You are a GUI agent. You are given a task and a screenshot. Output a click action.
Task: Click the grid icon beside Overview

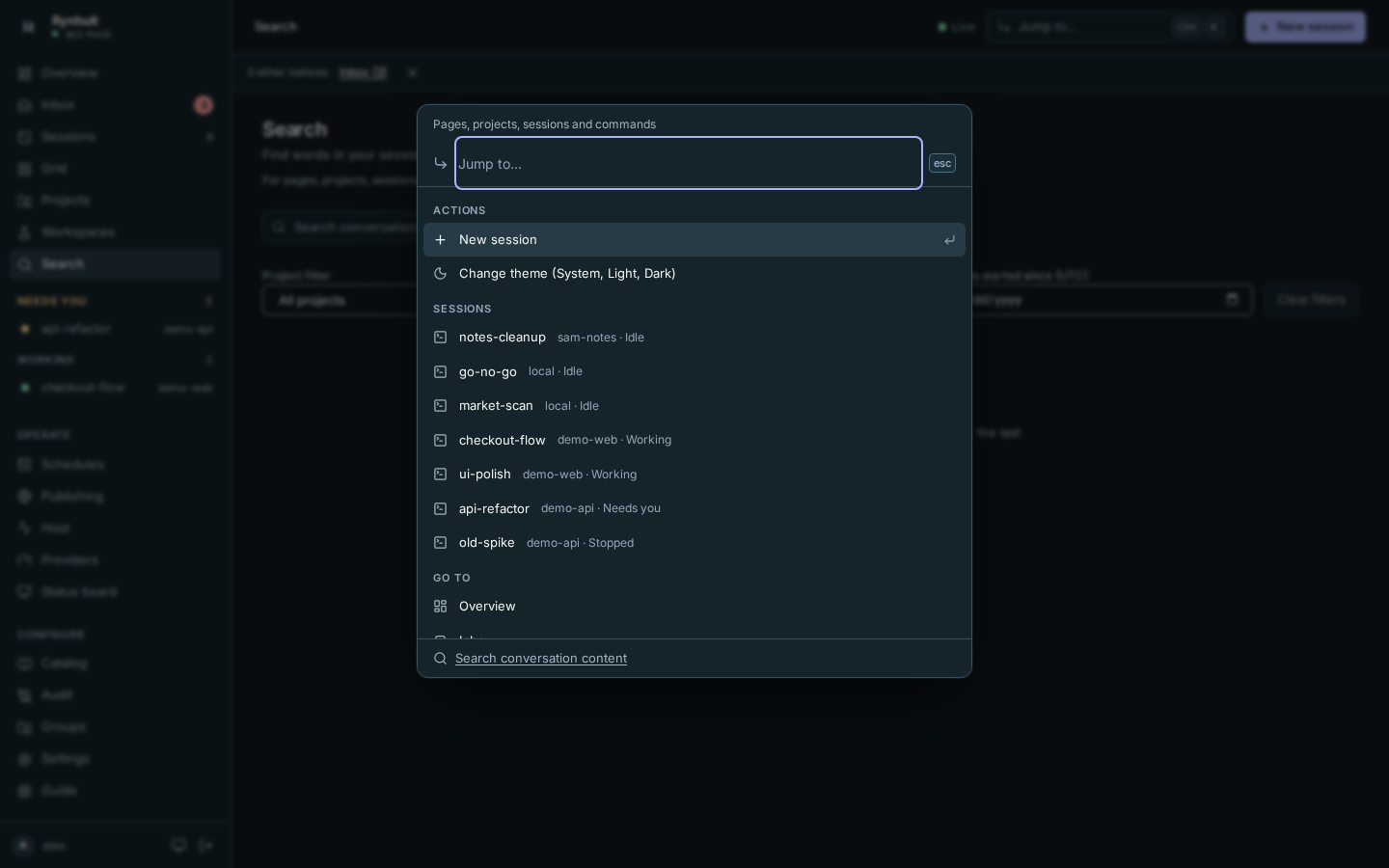[x=440, y=607]
